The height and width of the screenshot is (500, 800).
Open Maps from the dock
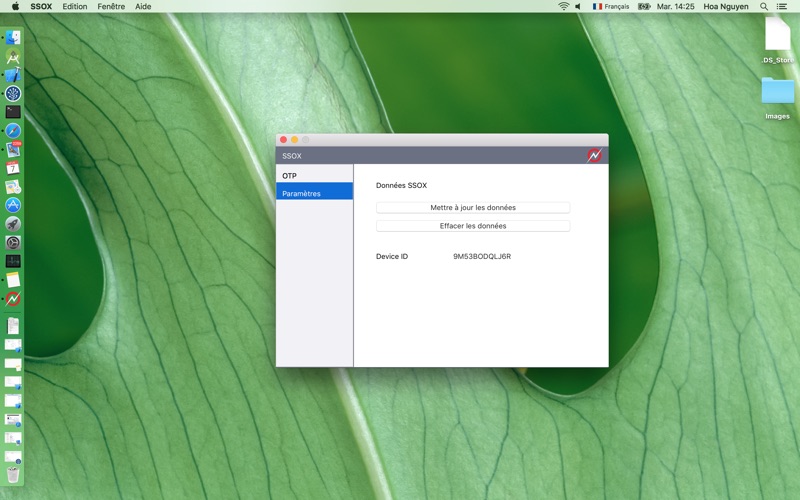[x=13, y=187]
